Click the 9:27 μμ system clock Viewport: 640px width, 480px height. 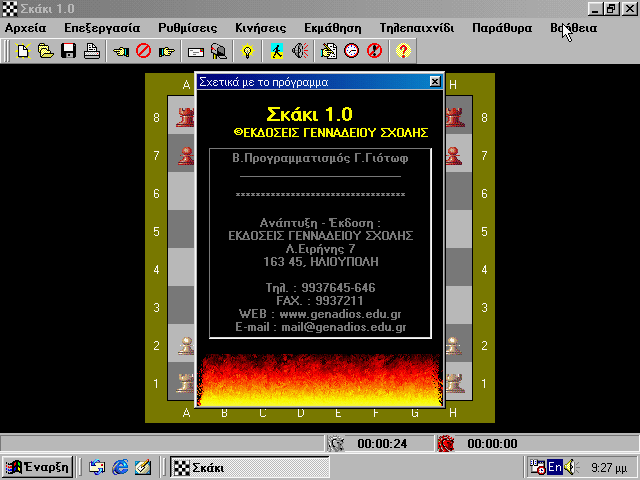click(609, 467)
